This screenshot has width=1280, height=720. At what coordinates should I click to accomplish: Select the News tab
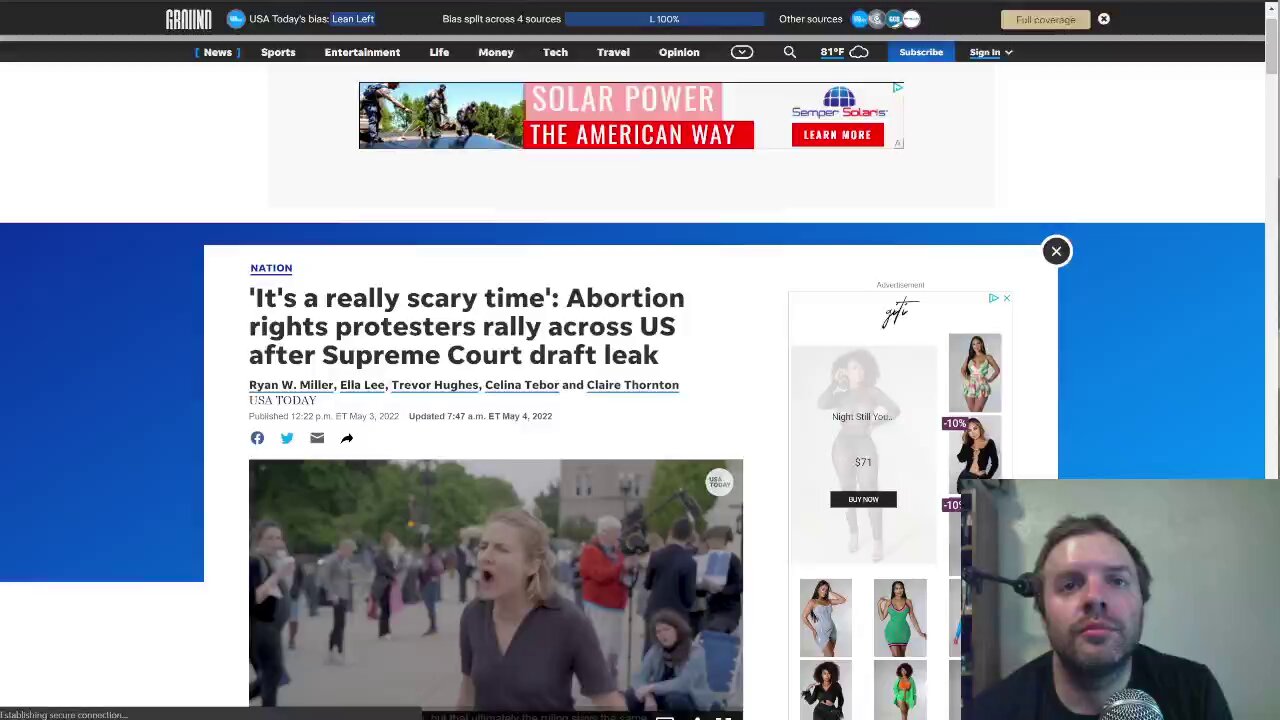[217, 52]
